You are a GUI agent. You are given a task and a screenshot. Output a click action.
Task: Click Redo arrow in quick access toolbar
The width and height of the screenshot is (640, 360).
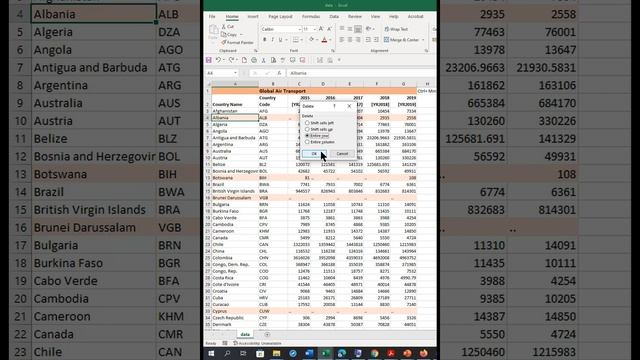[x=231, y=60]
